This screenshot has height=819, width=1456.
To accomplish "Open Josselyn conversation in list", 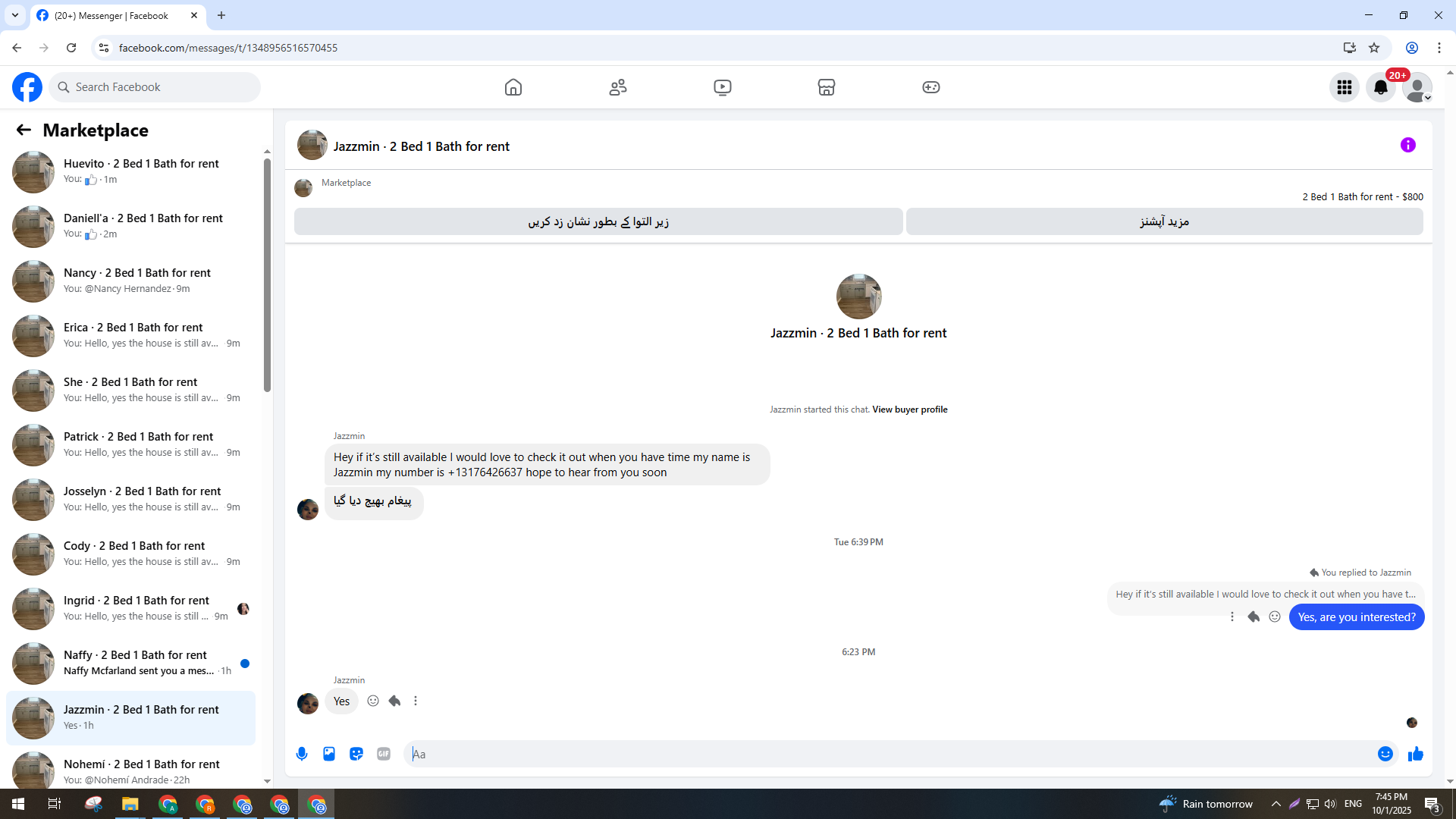I will tap(130, 499).
